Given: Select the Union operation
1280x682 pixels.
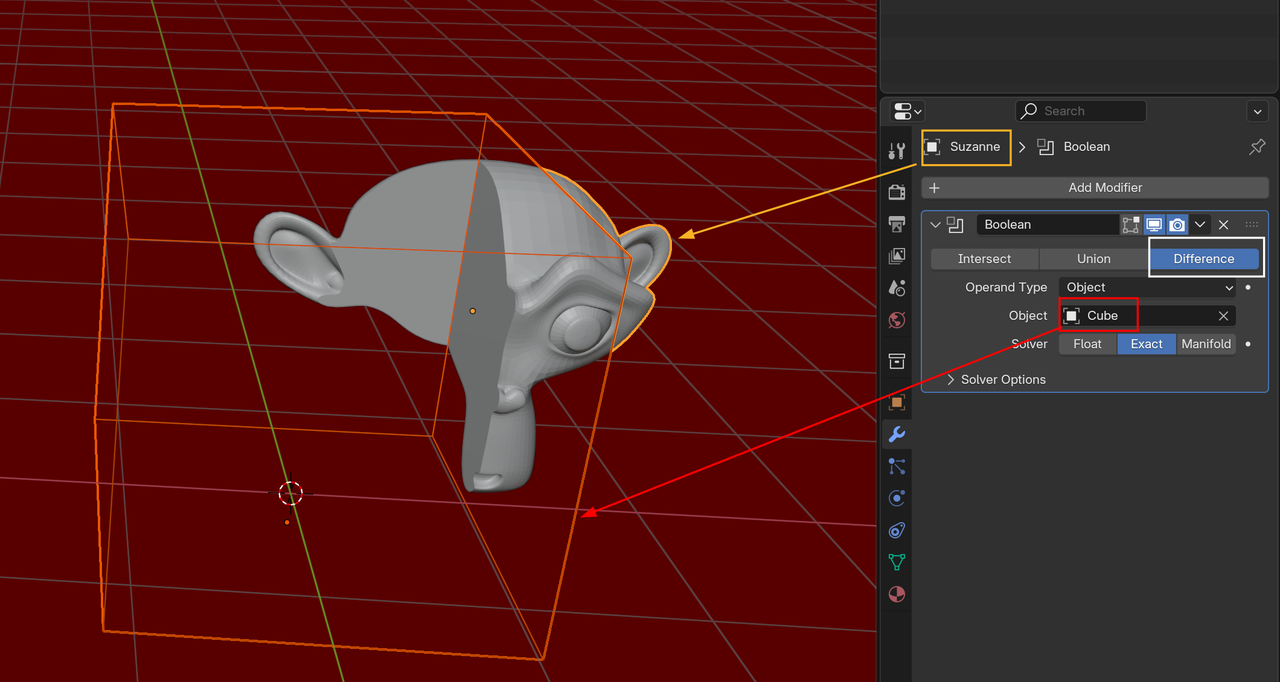Looking at the screenshot, I should [x=1093, y=259].
